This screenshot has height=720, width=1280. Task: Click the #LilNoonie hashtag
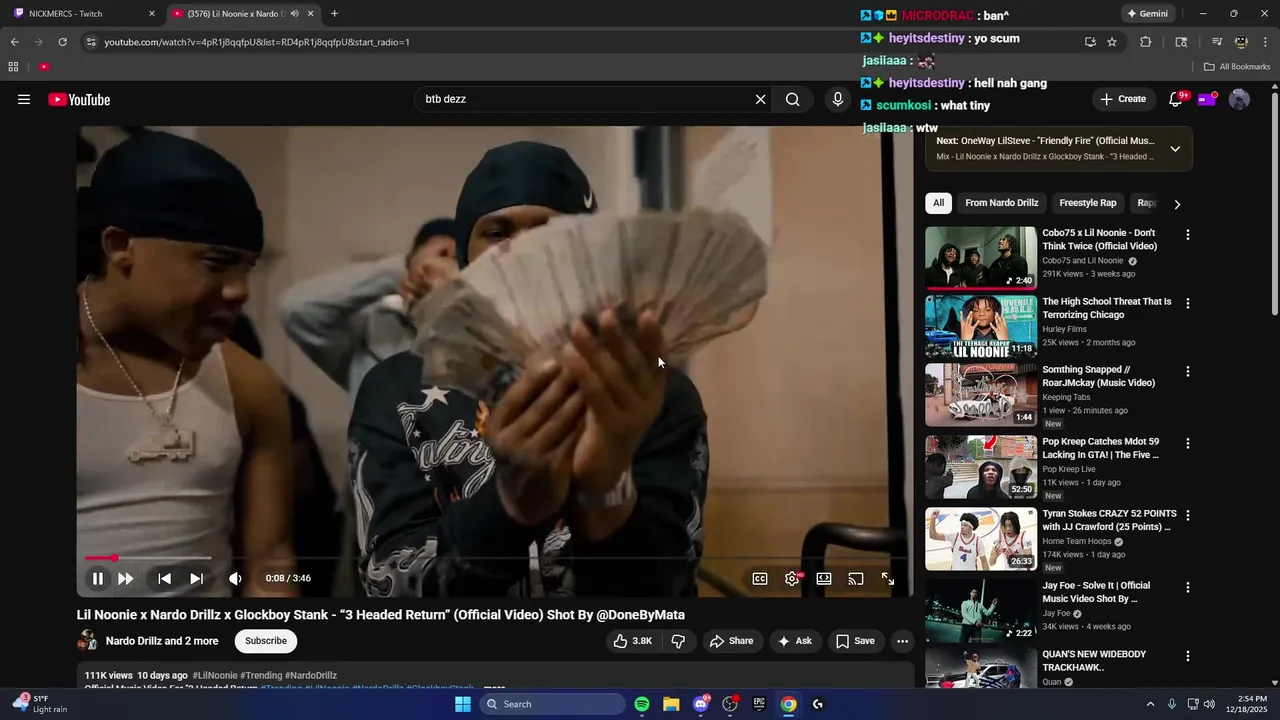tap(215, 676)
